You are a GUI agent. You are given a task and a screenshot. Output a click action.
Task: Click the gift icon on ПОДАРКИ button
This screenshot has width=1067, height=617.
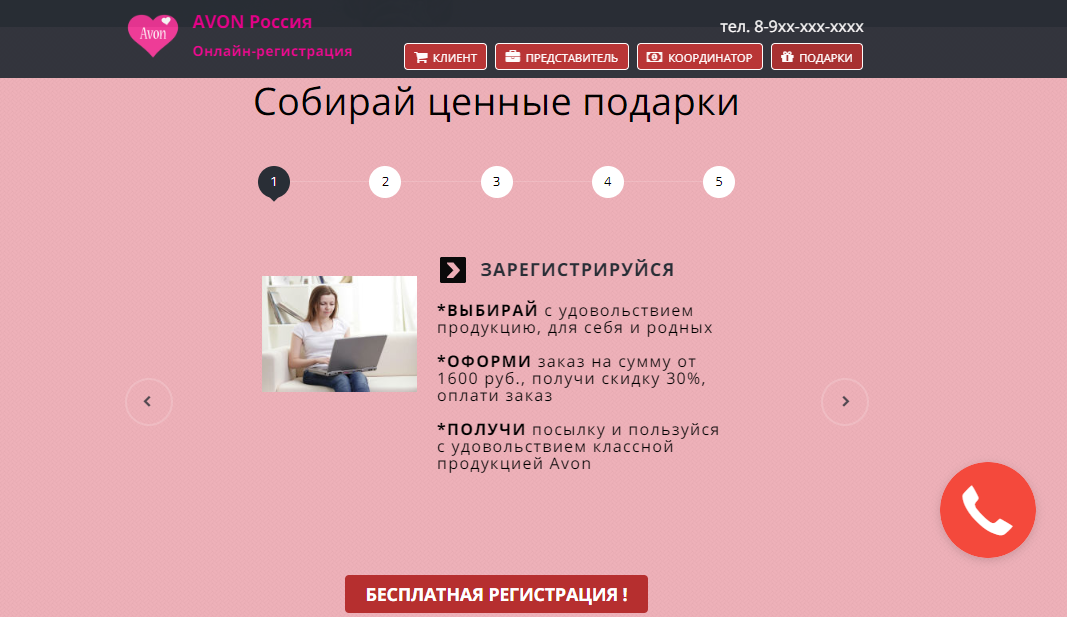coord(786,57)
